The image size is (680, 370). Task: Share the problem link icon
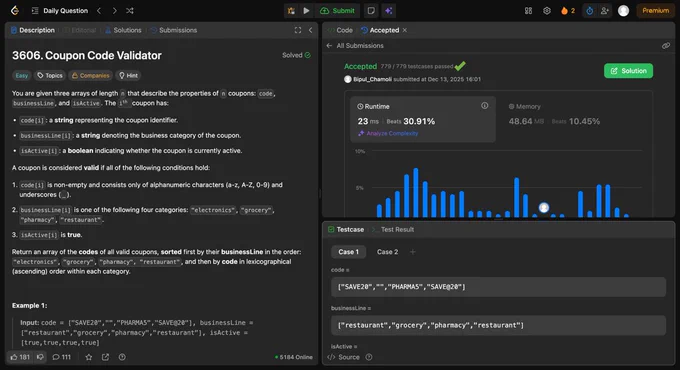point(105,357)
